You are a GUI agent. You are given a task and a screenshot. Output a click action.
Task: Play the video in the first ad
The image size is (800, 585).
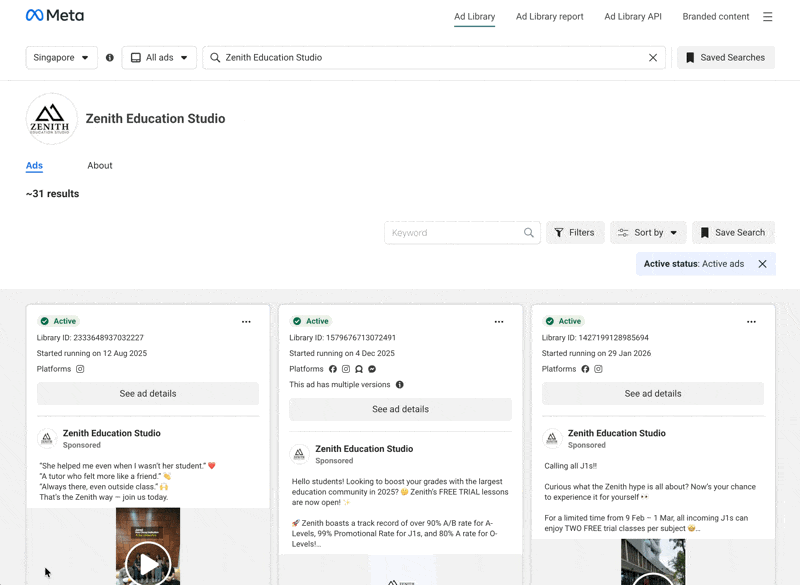click(148, 564)
